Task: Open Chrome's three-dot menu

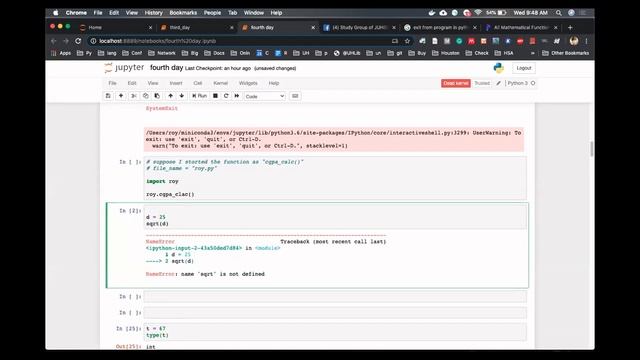Action: 586,41
